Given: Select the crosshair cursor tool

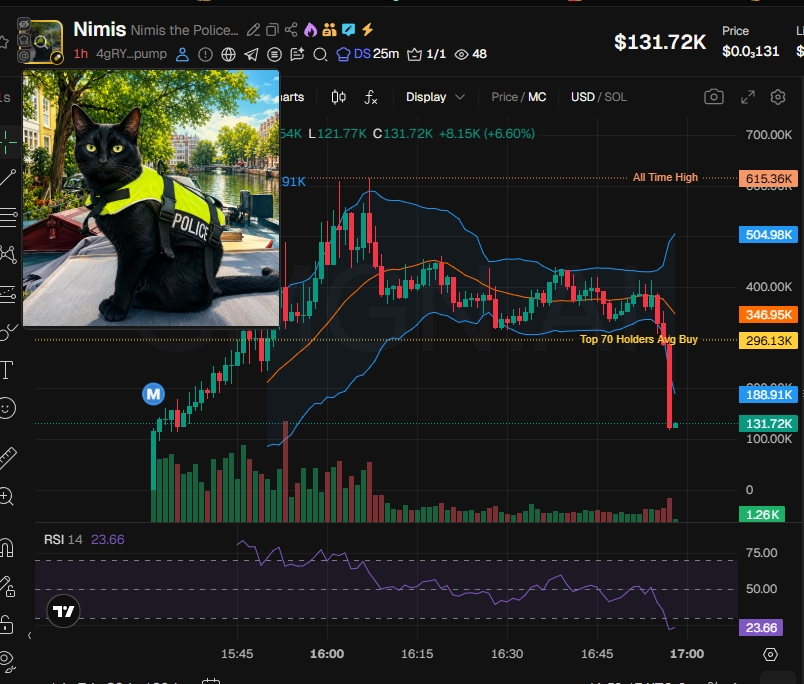Looking at the screenshot, I should click(8, 142).
